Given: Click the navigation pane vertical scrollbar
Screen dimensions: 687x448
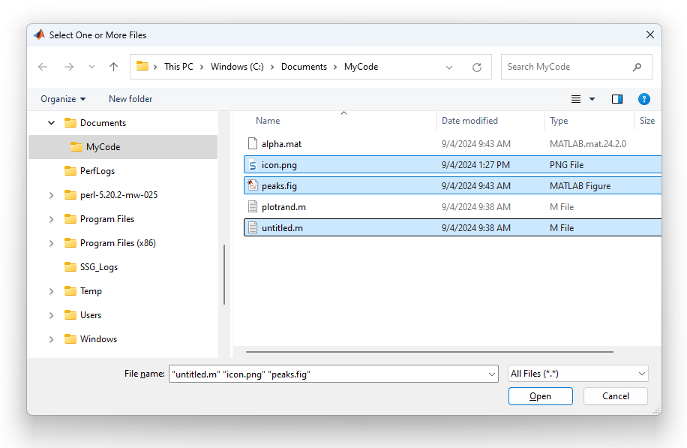Looking at the screenshot, I should (x=224, y=274).
